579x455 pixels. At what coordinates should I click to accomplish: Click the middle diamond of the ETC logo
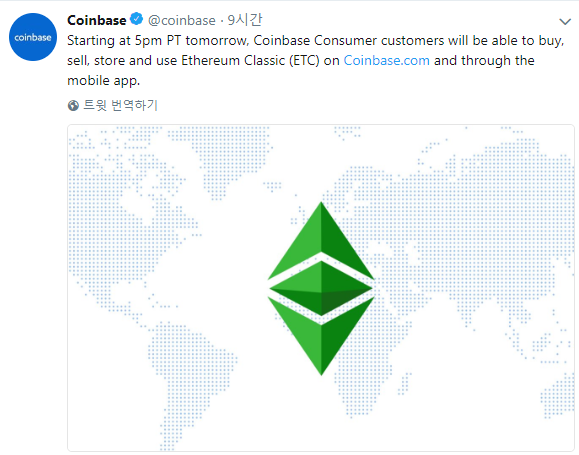321,288
